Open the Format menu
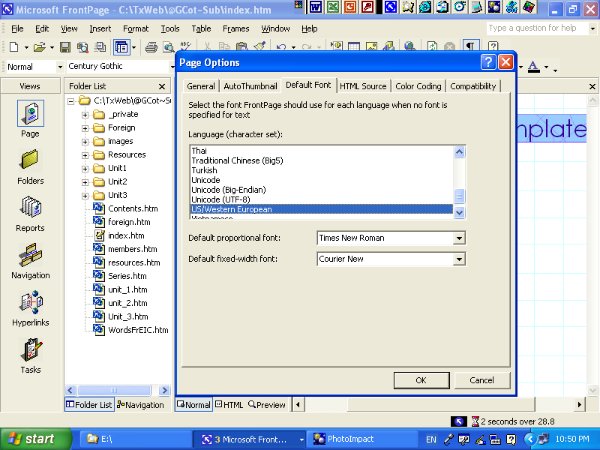Viewport: 600px width, 450px height. [135, 29]
